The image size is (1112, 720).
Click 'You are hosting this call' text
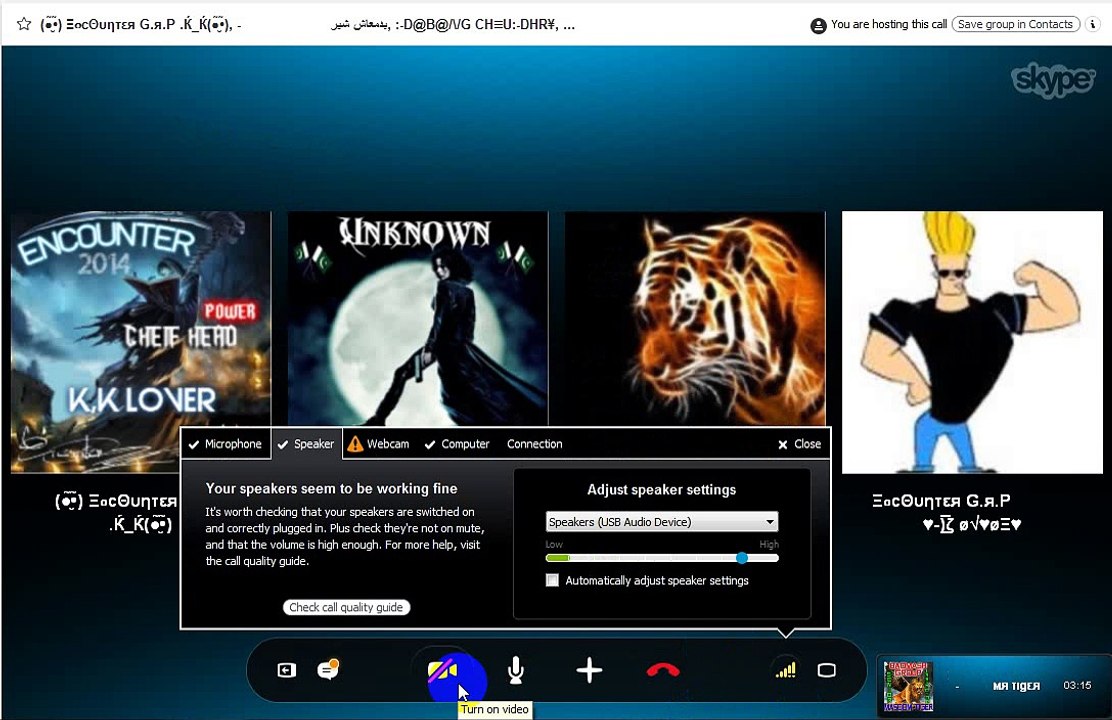[889, 24]
